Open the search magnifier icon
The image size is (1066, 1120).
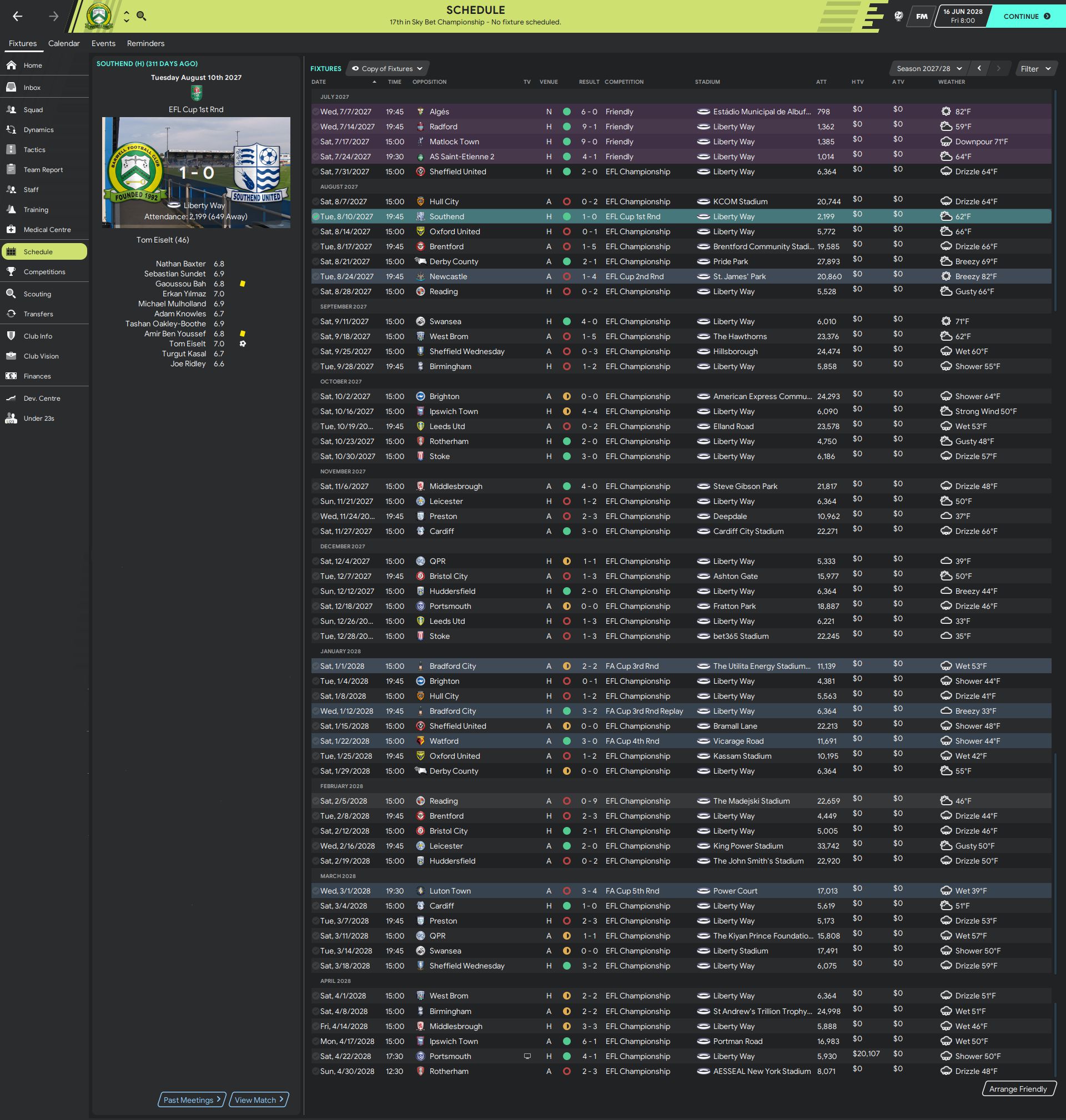pos(142,16)
